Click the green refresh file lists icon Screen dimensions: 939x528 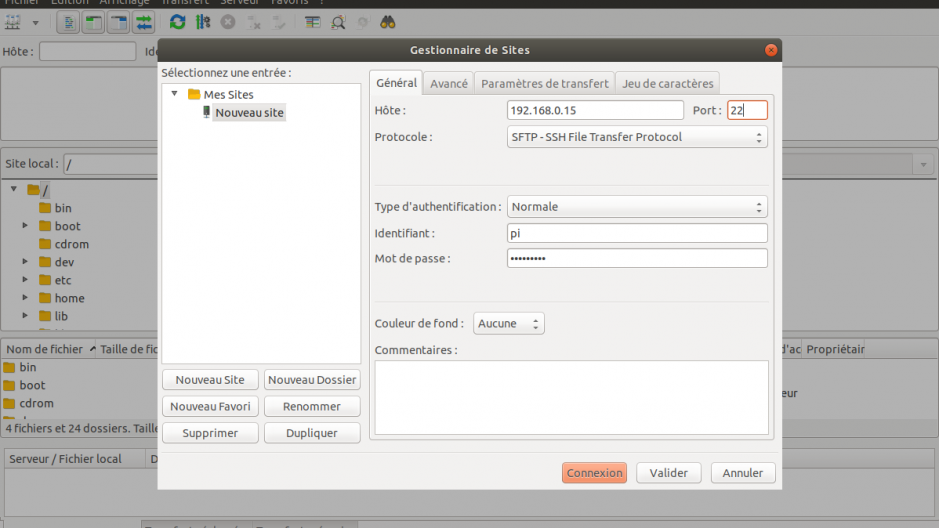177,23
